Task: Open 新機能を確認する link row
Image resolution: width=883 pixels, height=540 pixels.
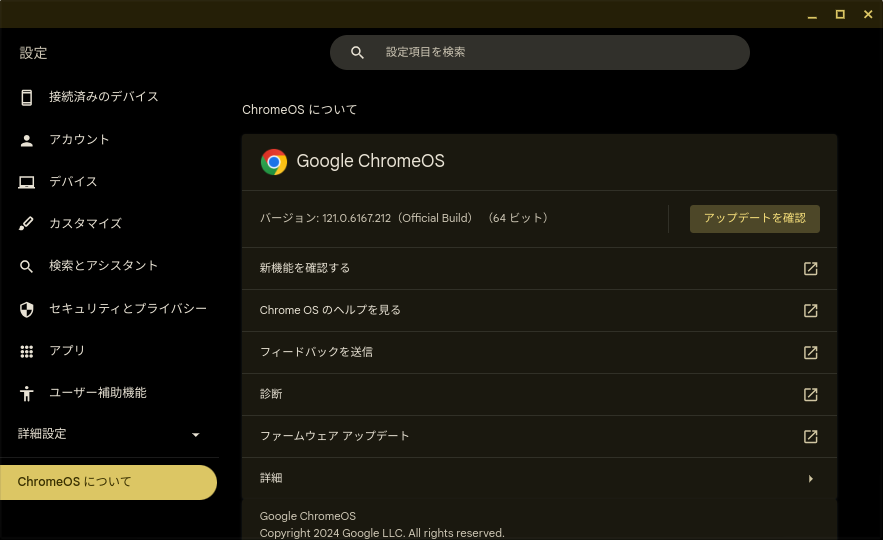Action: point(539,269)
